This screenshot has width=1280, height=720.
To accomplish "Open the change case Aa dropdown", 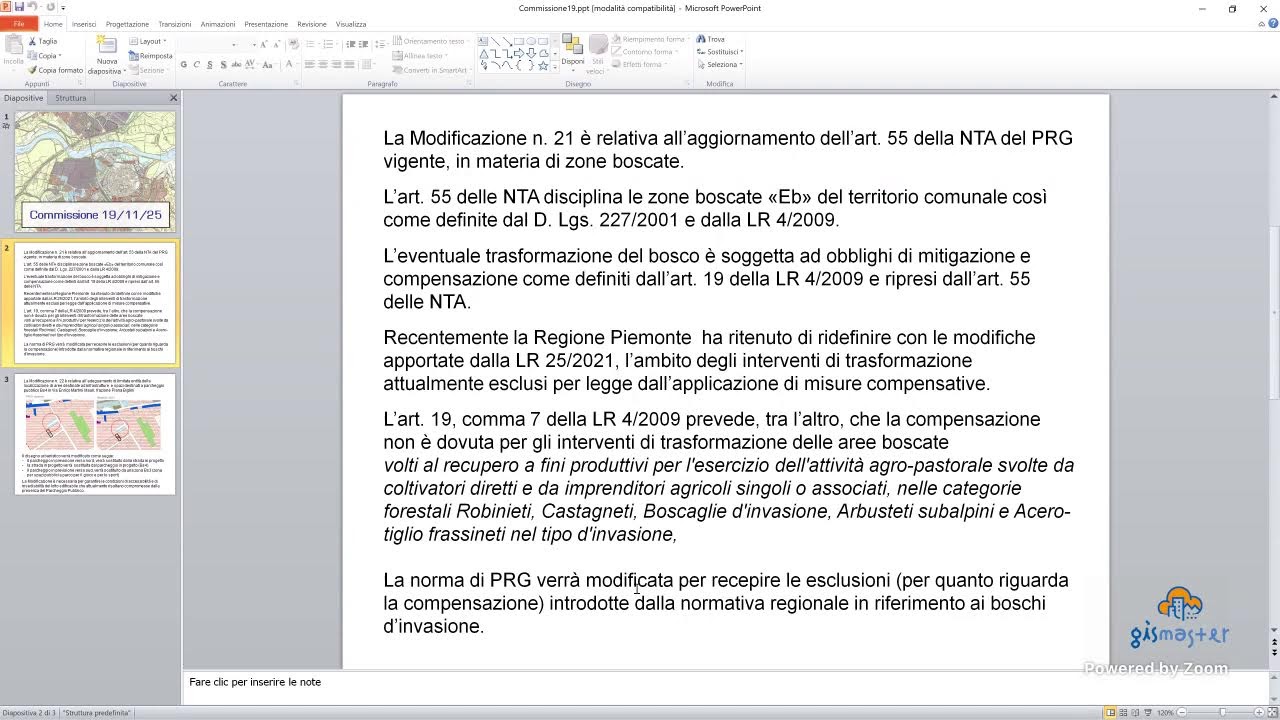I will (x=267, y=64).
